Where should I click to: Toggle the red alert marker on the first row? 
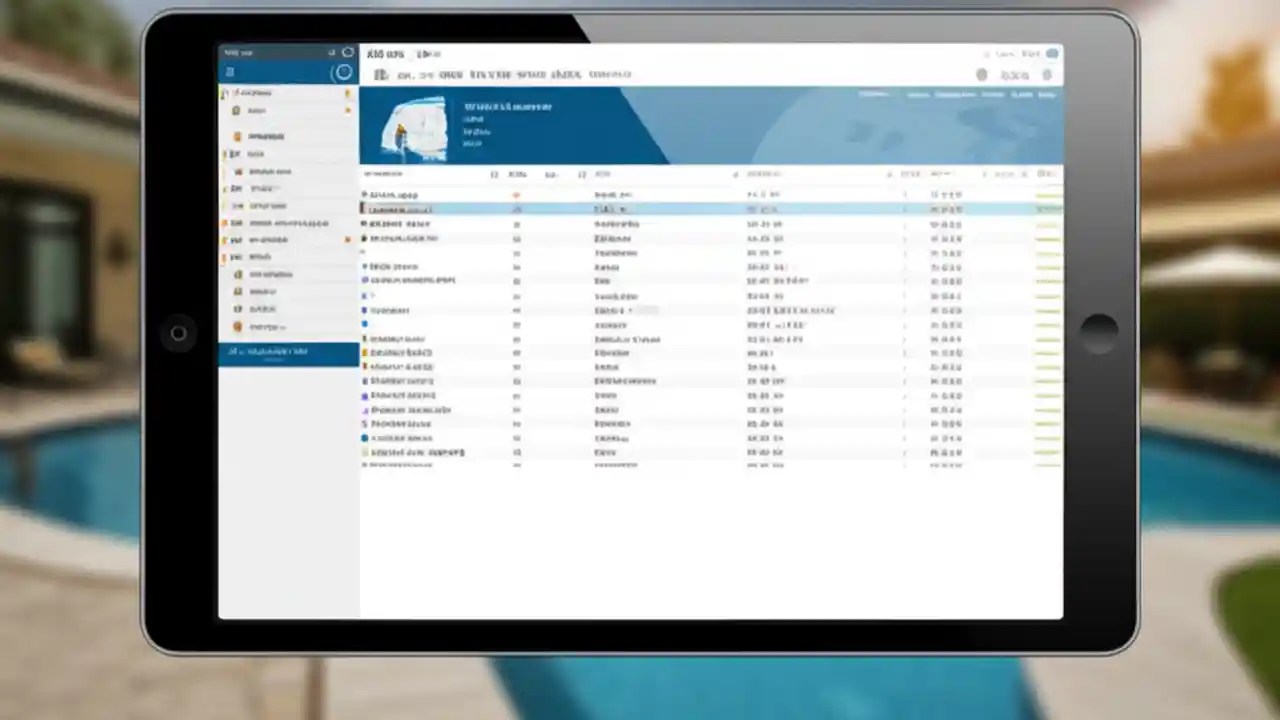coord(517,195)
